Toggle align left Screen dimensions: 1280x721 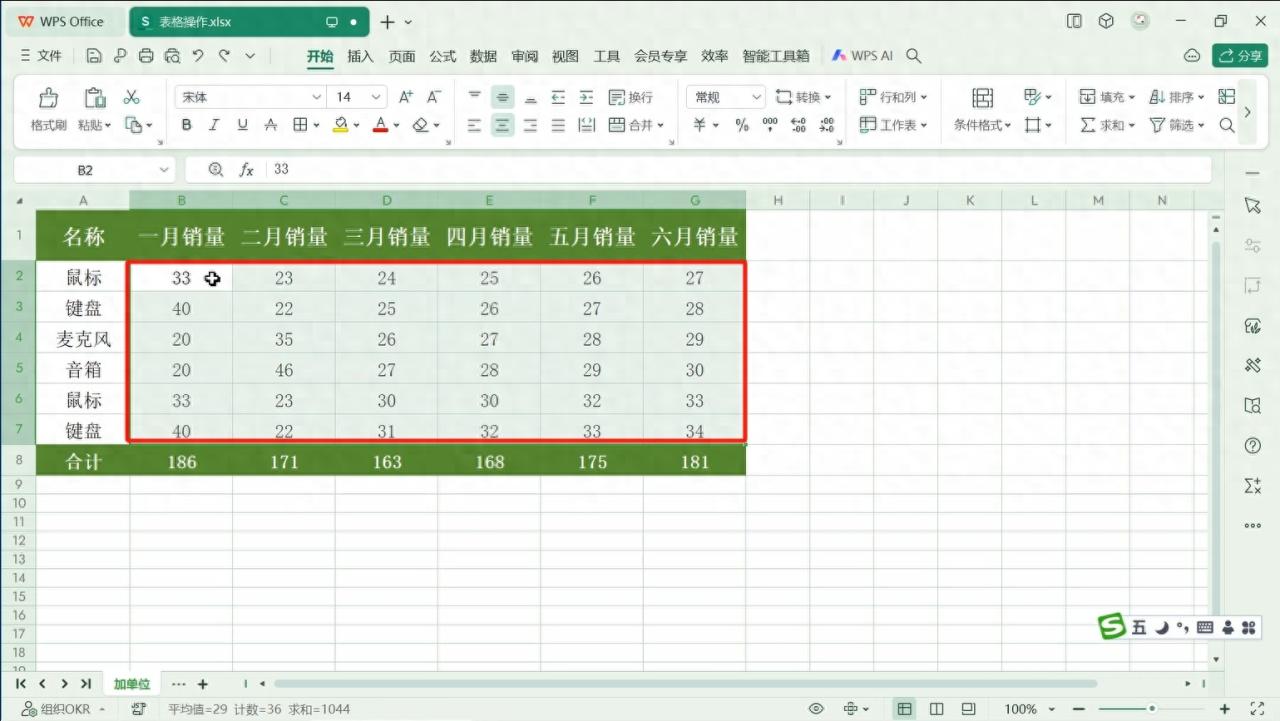pyautogui.click(x=474, y=125)
